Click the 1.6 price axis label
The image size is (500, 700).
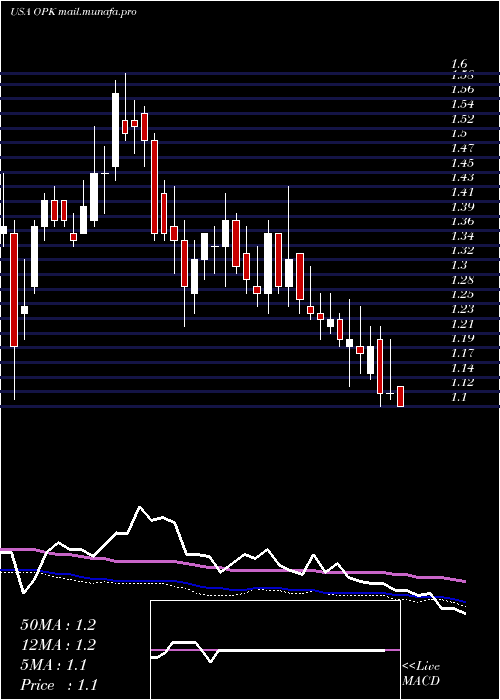pyautogui.click(x=459, y=64)
